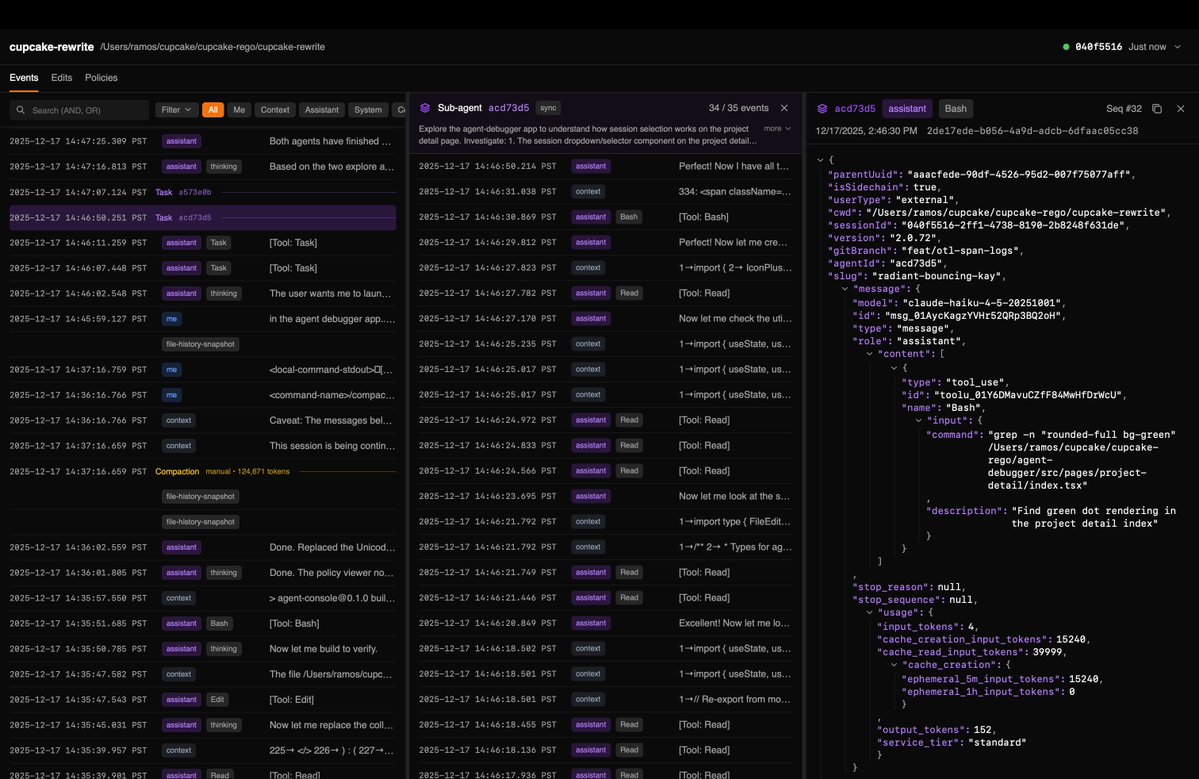This screenshot has width=1199, height=779.
Task: Collapse the "content" array node
Action: (x=869, y=354)
